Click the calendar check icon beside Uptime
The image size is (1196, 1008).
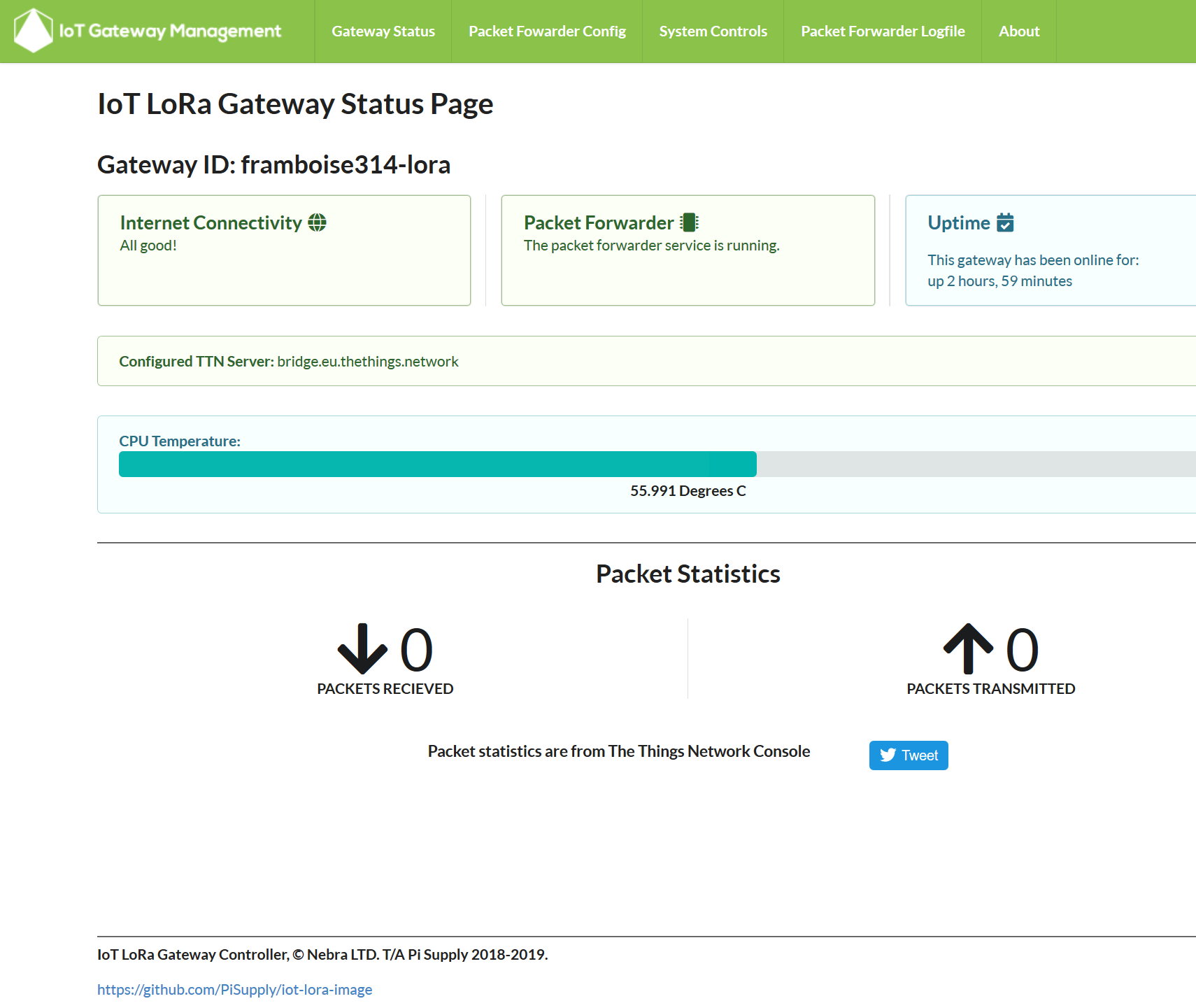tap(1005, 222)
